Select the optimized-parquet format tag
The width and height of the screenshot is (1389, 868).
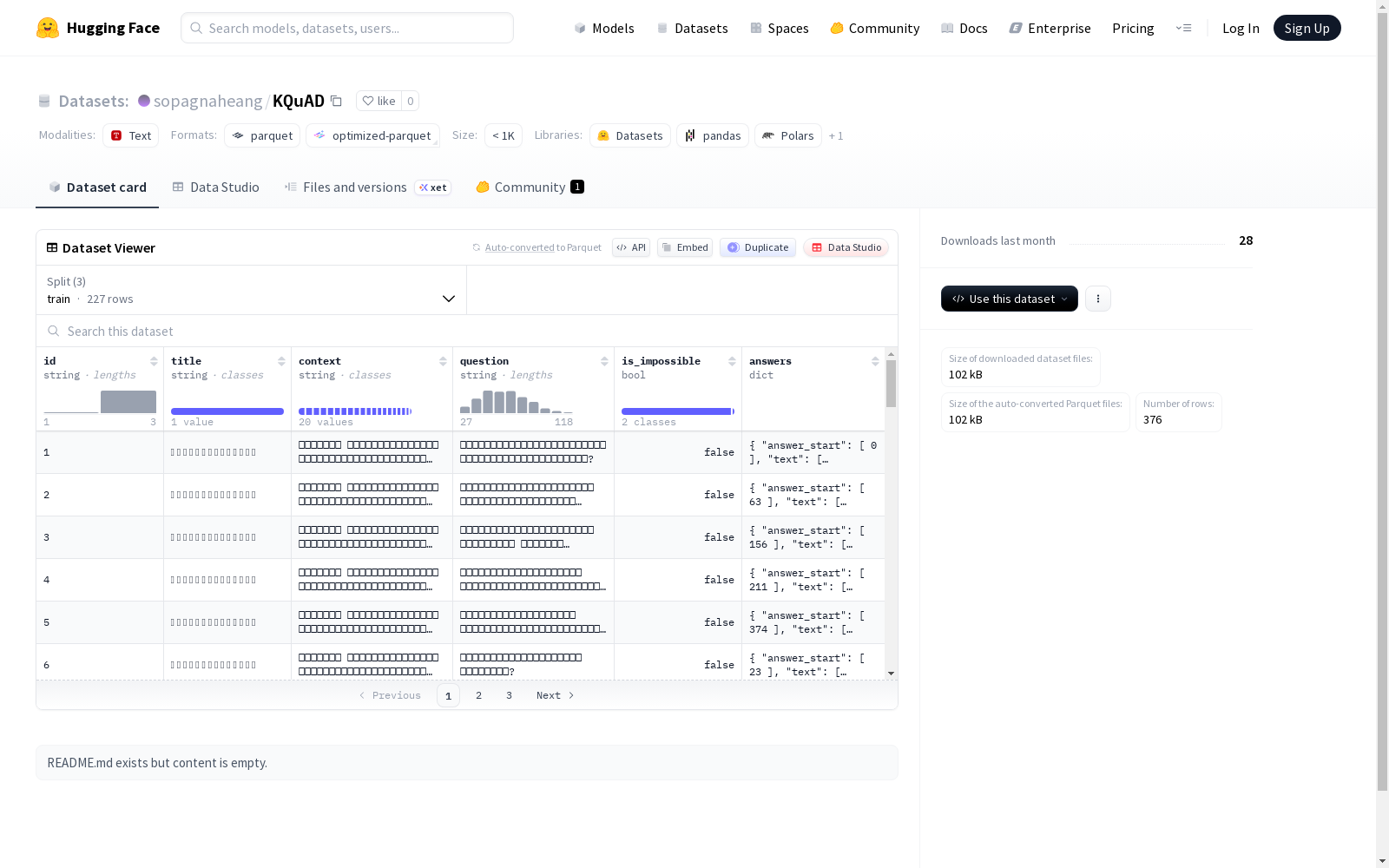coord(372,135)
